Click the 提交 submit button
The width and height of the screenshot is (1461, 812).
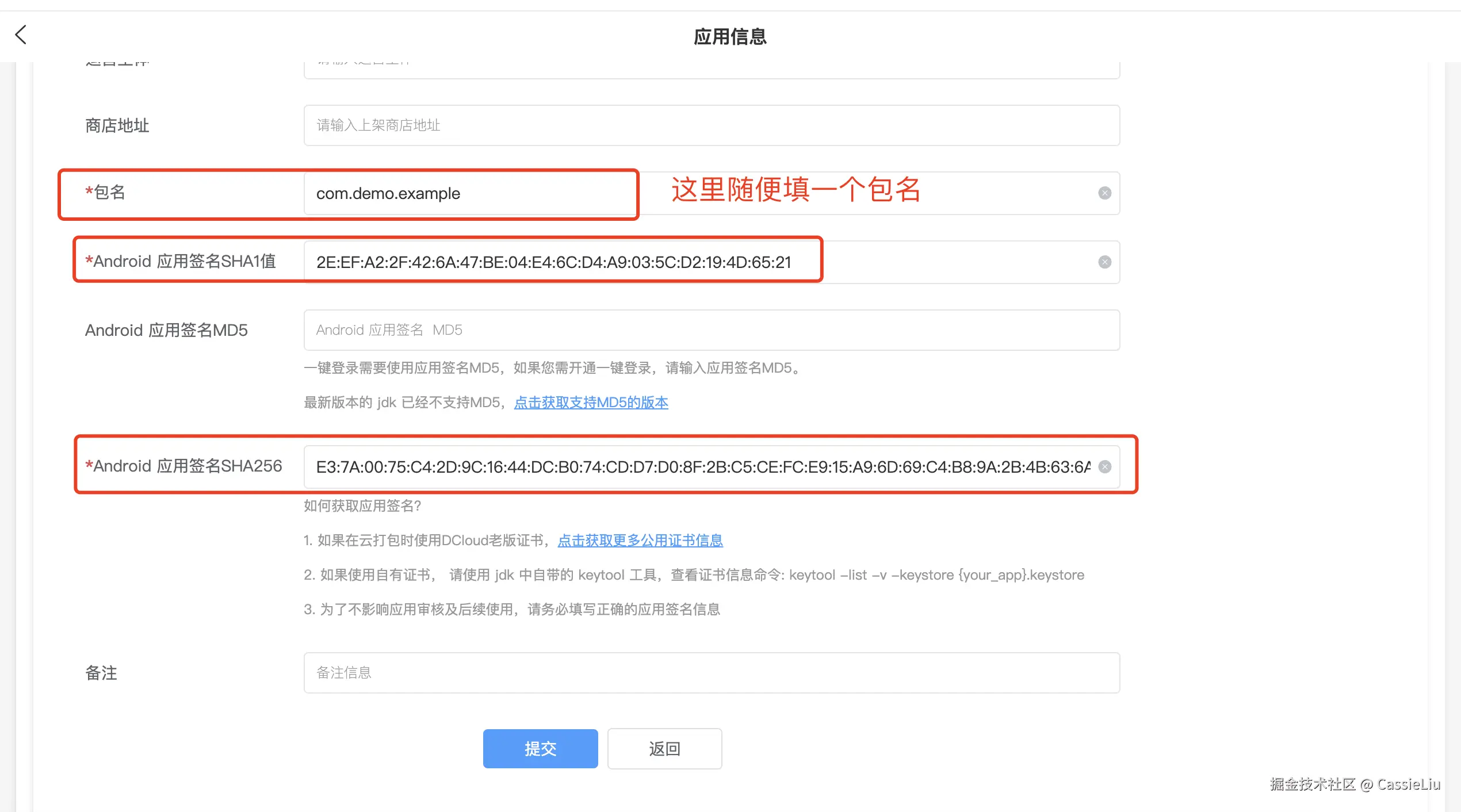point(540,748)
